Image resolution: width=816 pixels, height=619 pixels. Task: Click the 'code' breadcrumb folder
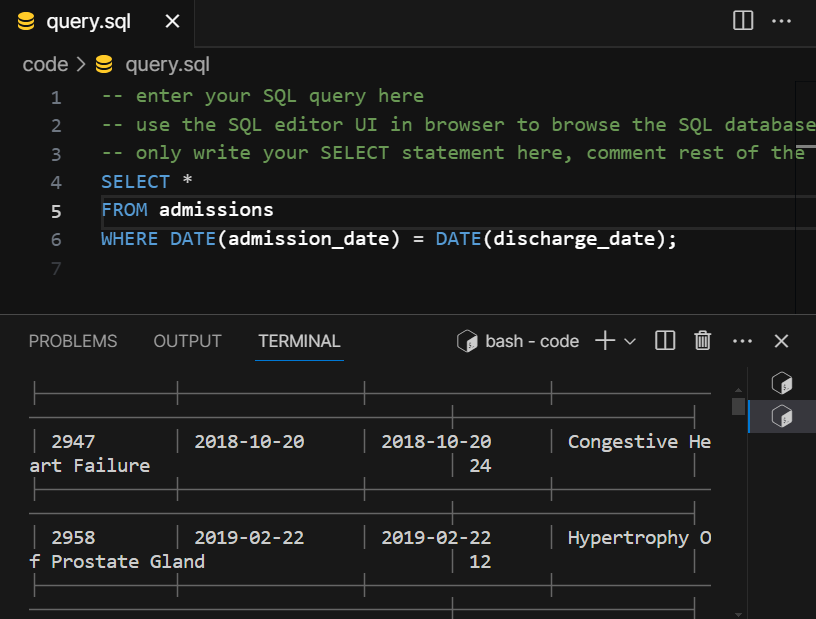pyautogui.click(x=45, y=65)
